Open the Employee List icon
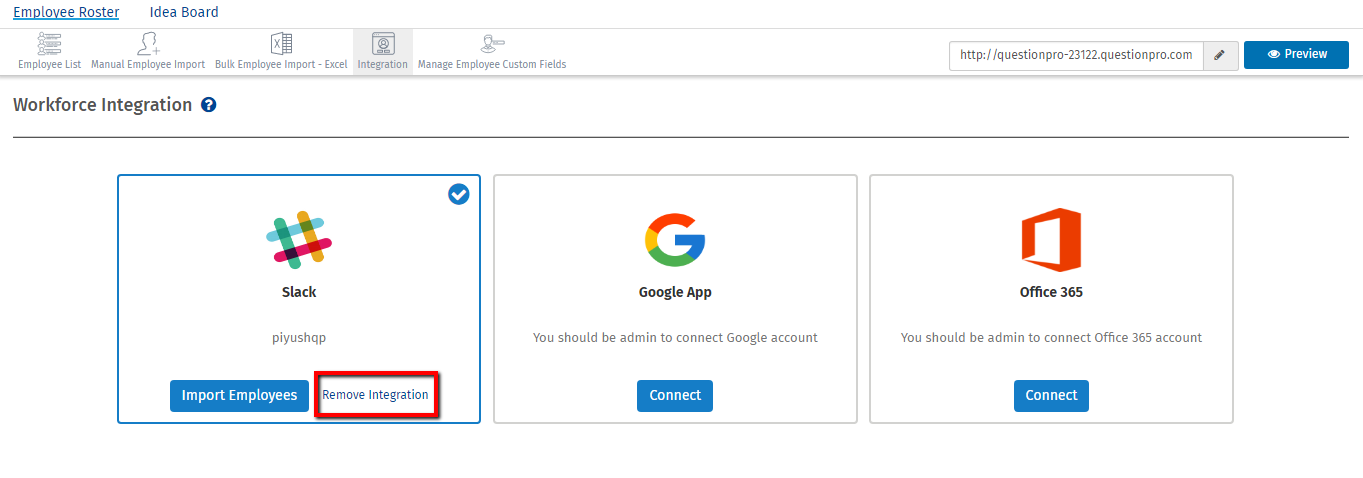The image size is (1363, 478). [x=49, y=45]
